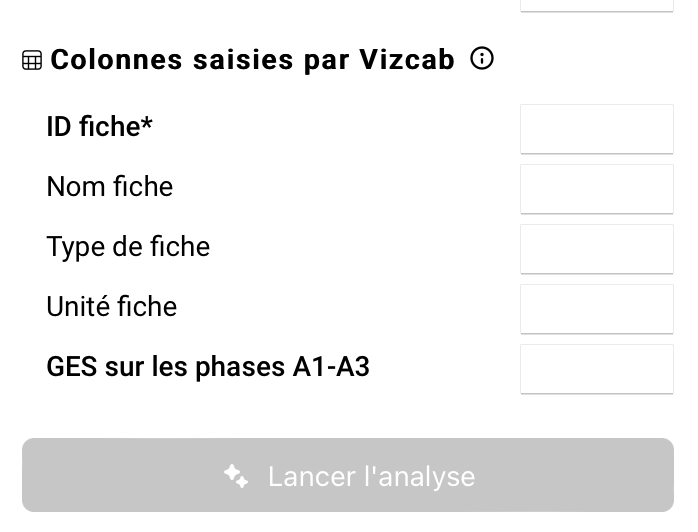Click the word Vizcab in the section title
The height and width of the screenshot is (532, 698).
click(406, 60)
